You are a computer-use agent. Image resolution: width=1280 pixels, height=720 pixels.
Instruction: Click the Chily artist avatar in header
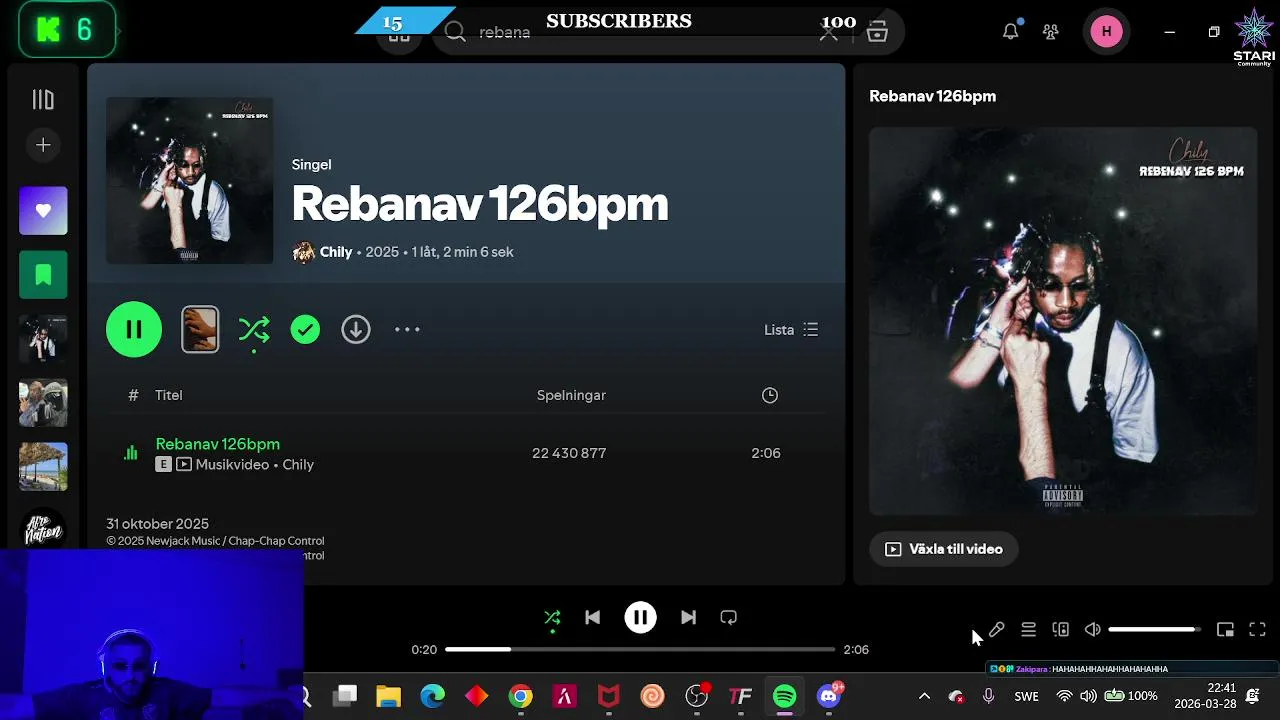(304, 252)
